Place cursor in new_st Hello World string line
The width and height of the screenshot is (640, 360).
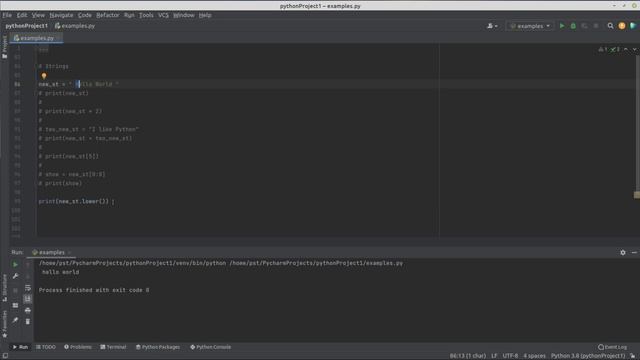[x=78, y=84]
